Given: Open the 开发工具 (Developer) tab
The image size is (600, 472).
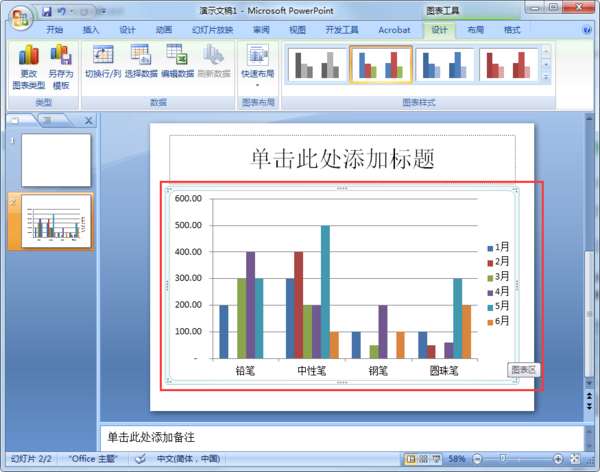Looking at the screenshot, I should click(342, 30).
